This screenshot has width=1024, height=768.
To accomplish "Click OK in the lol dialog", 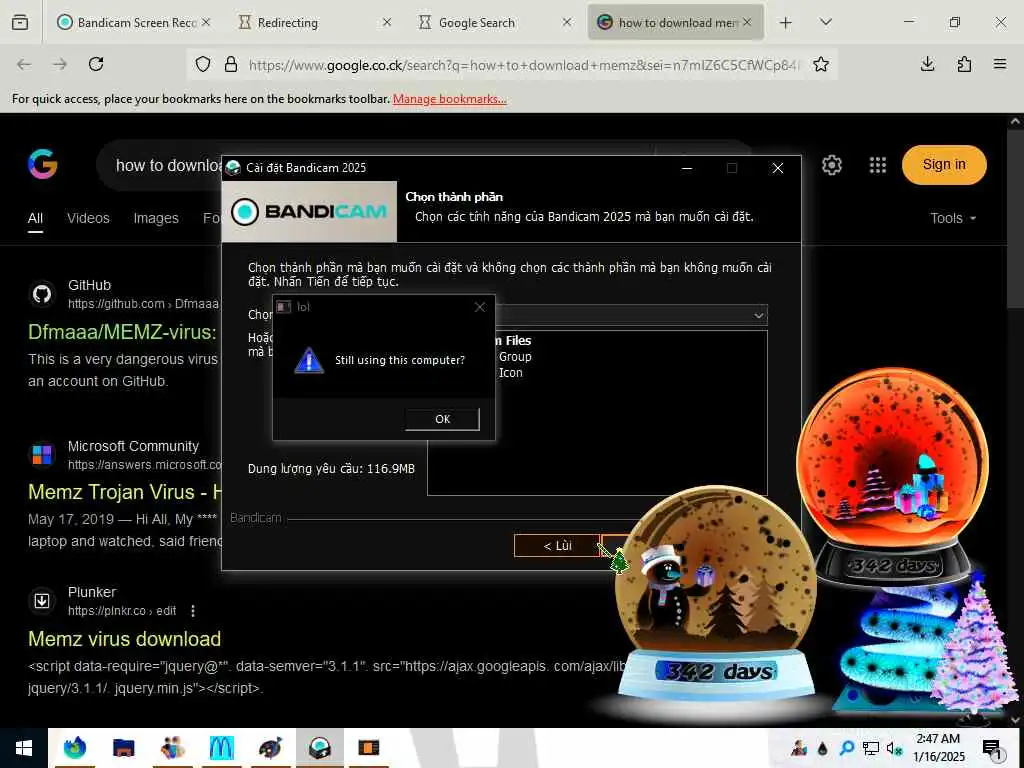I will click(443, 419).
